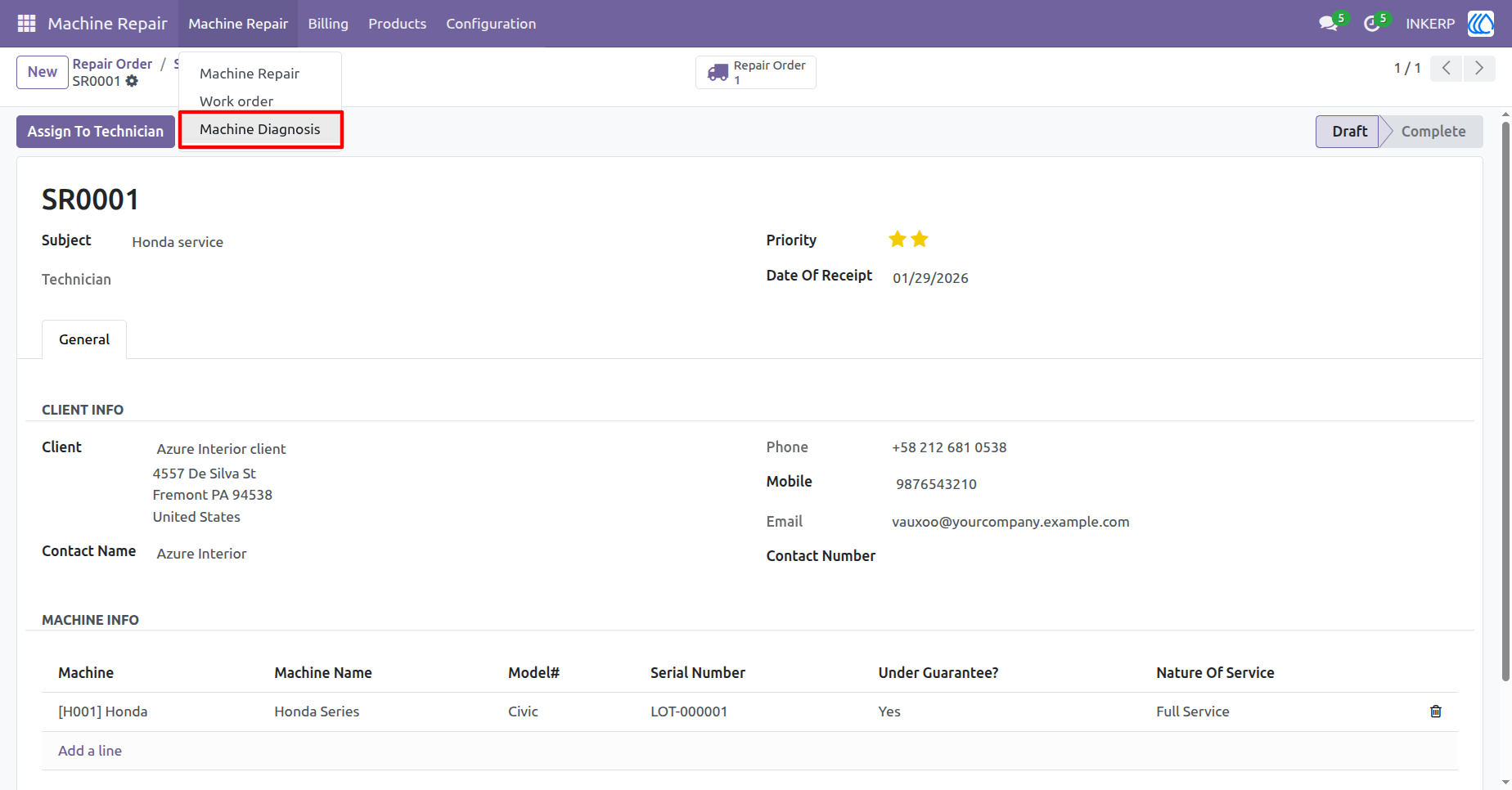Viewport: 1512px width, 790px height.
Task: Open the activities clock icon
Action: pyautogui.click(x=1372, y=24)
